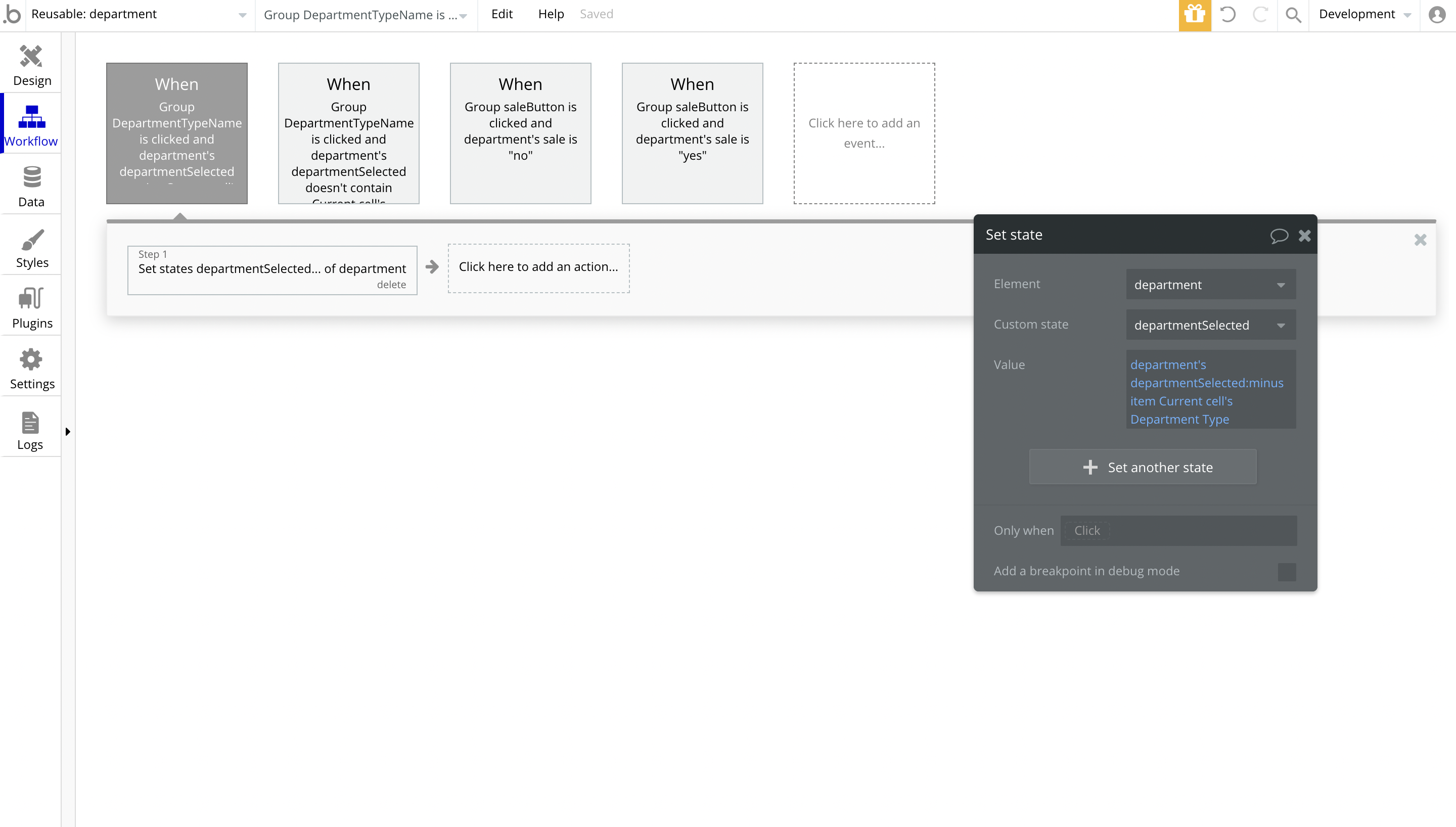Open the Help menu

550,14
